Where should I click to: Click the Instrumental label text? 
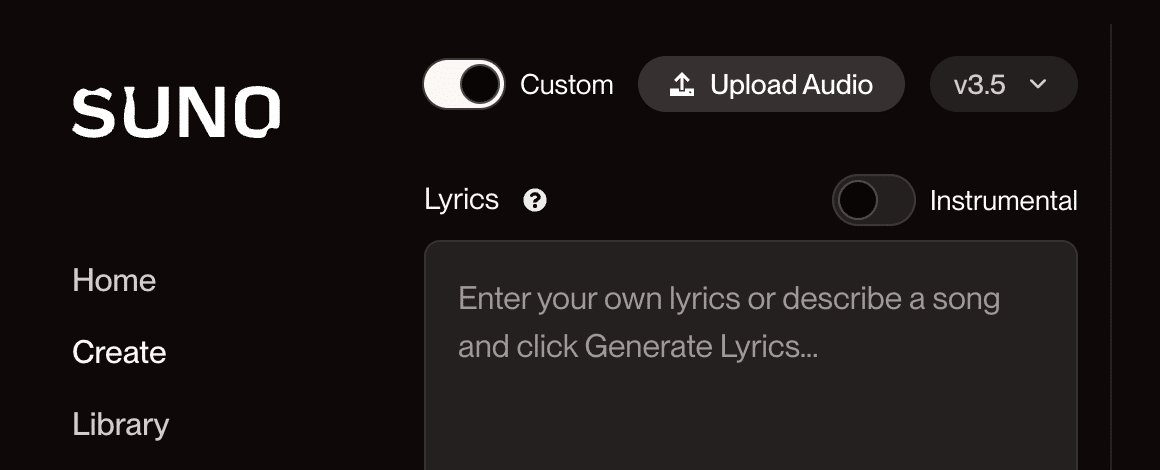(x=1003, y=201)
